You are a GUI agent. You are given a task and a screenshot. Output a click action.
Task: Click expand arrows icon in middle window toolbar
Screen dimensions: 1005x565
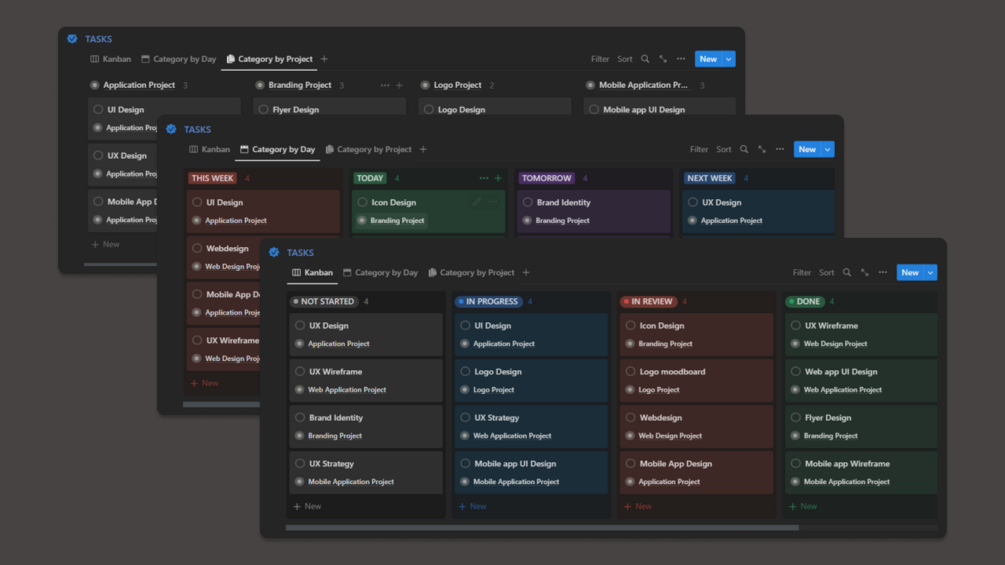click(x=762, y=149)
